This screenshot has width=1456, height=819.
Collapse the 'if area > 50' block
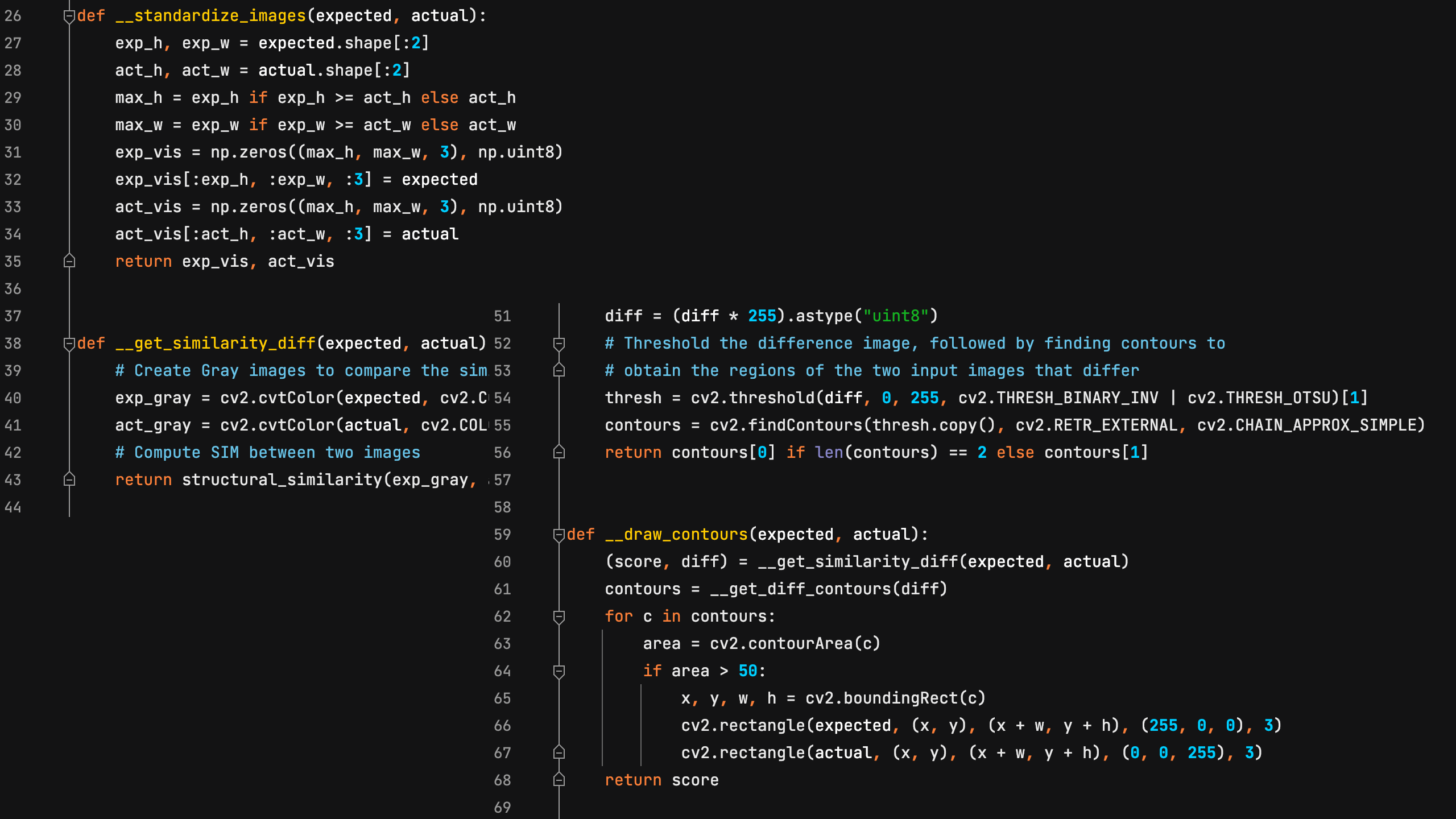(559, 671)
